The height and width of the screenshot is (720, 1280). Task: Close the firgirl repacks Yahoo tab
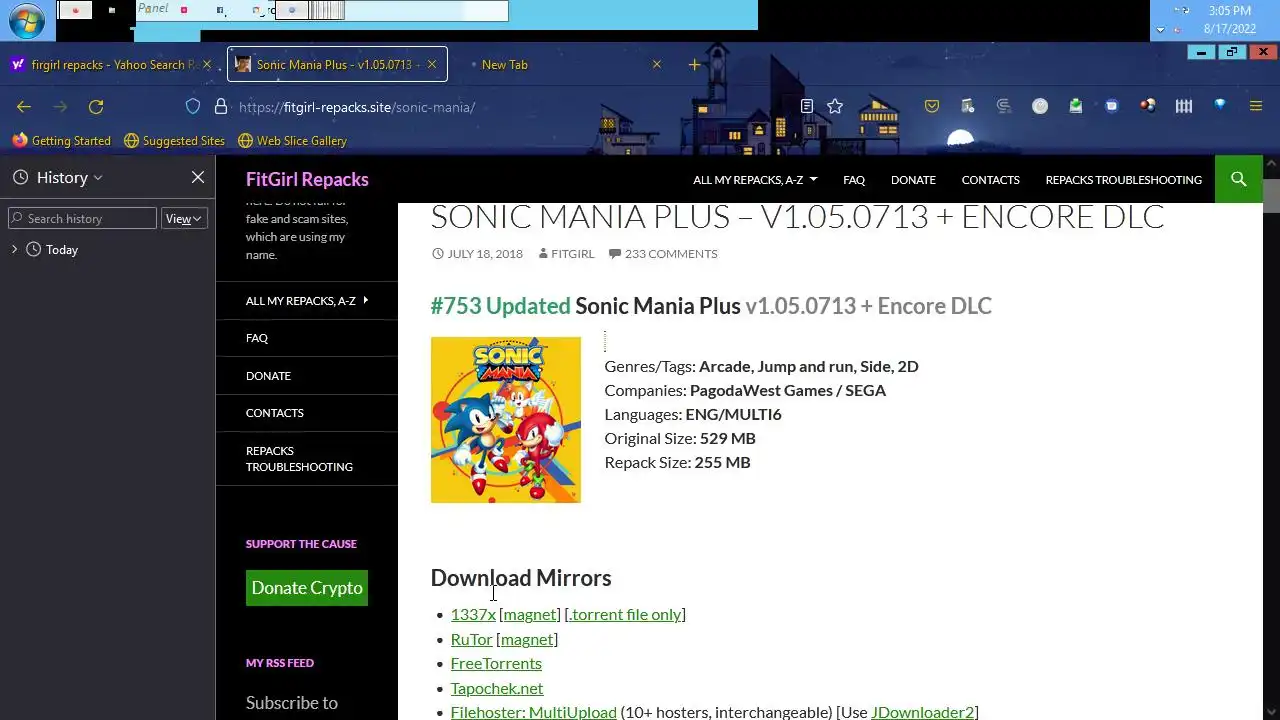click(x=207, y=64)
